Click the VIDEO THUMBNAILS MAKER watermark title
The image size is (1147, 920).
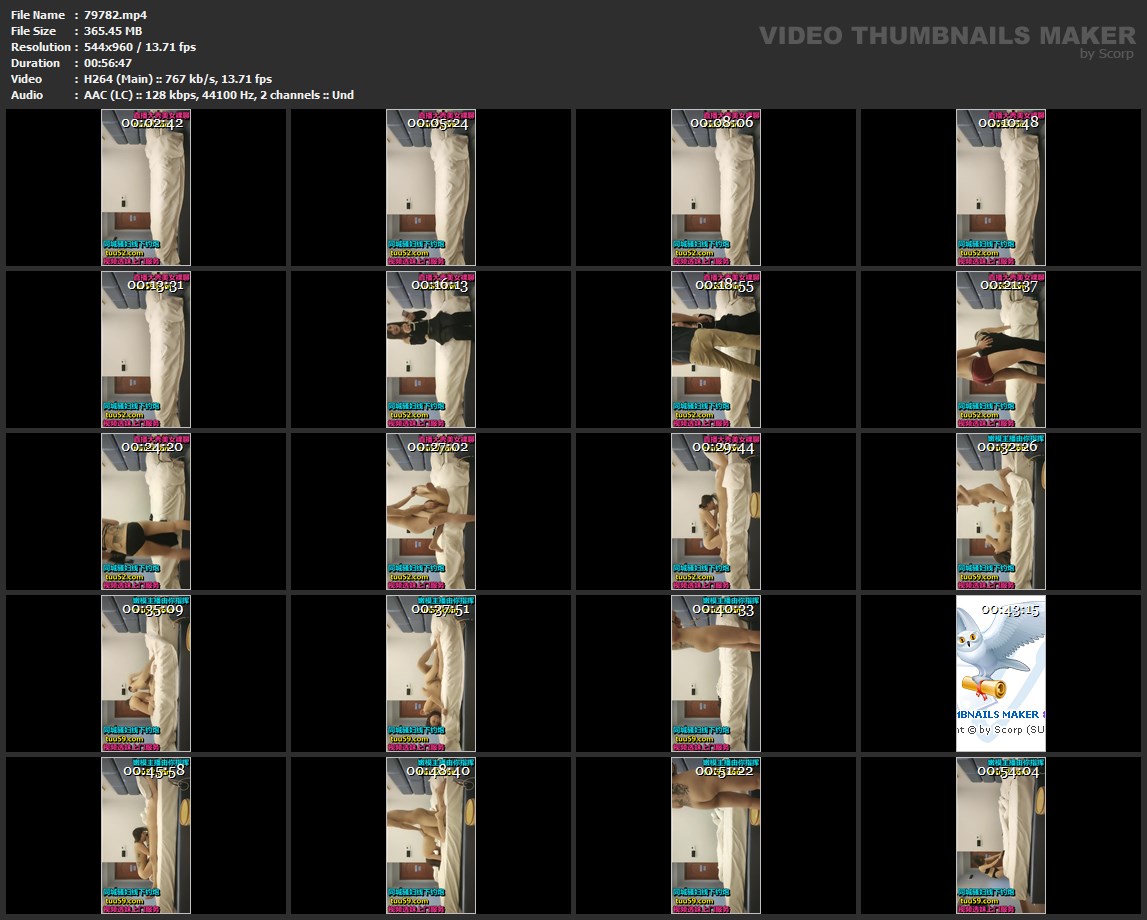click(x=946, y=36)
